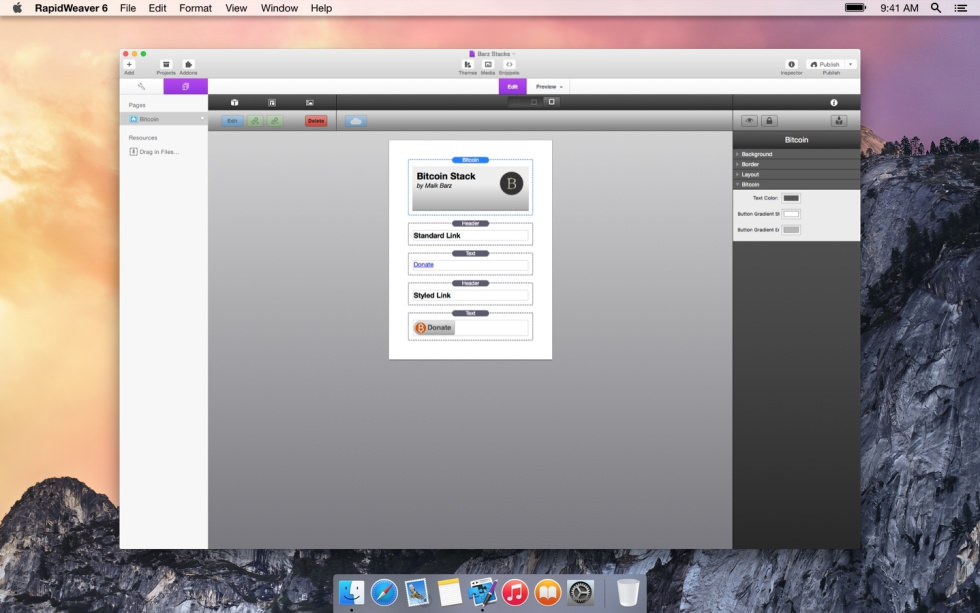980x613 pixels.
Task: Expand the Background section in inspector
Action: [x=796, y=154]
